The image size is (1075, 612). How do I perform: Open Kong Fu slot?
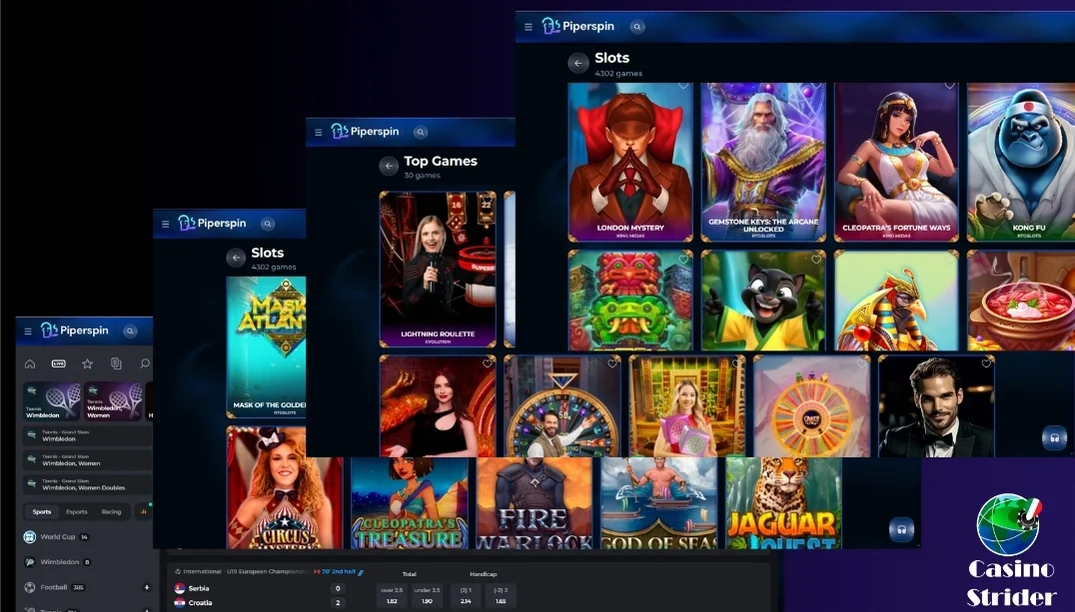pyautogui.click(x=1021, y=162)
